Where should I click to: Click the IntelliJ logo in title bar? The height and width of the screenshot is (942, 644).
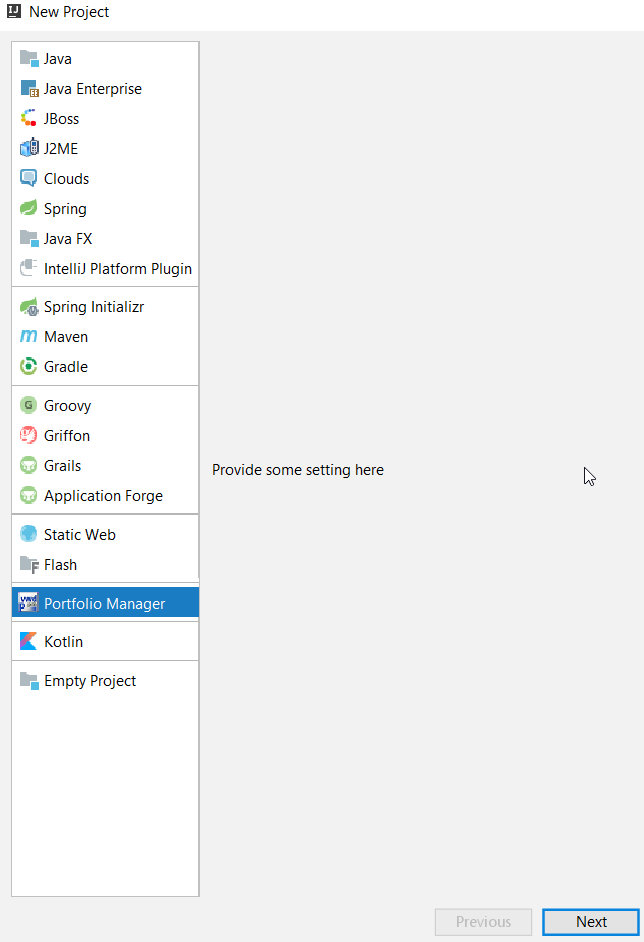tap(14, 11)
